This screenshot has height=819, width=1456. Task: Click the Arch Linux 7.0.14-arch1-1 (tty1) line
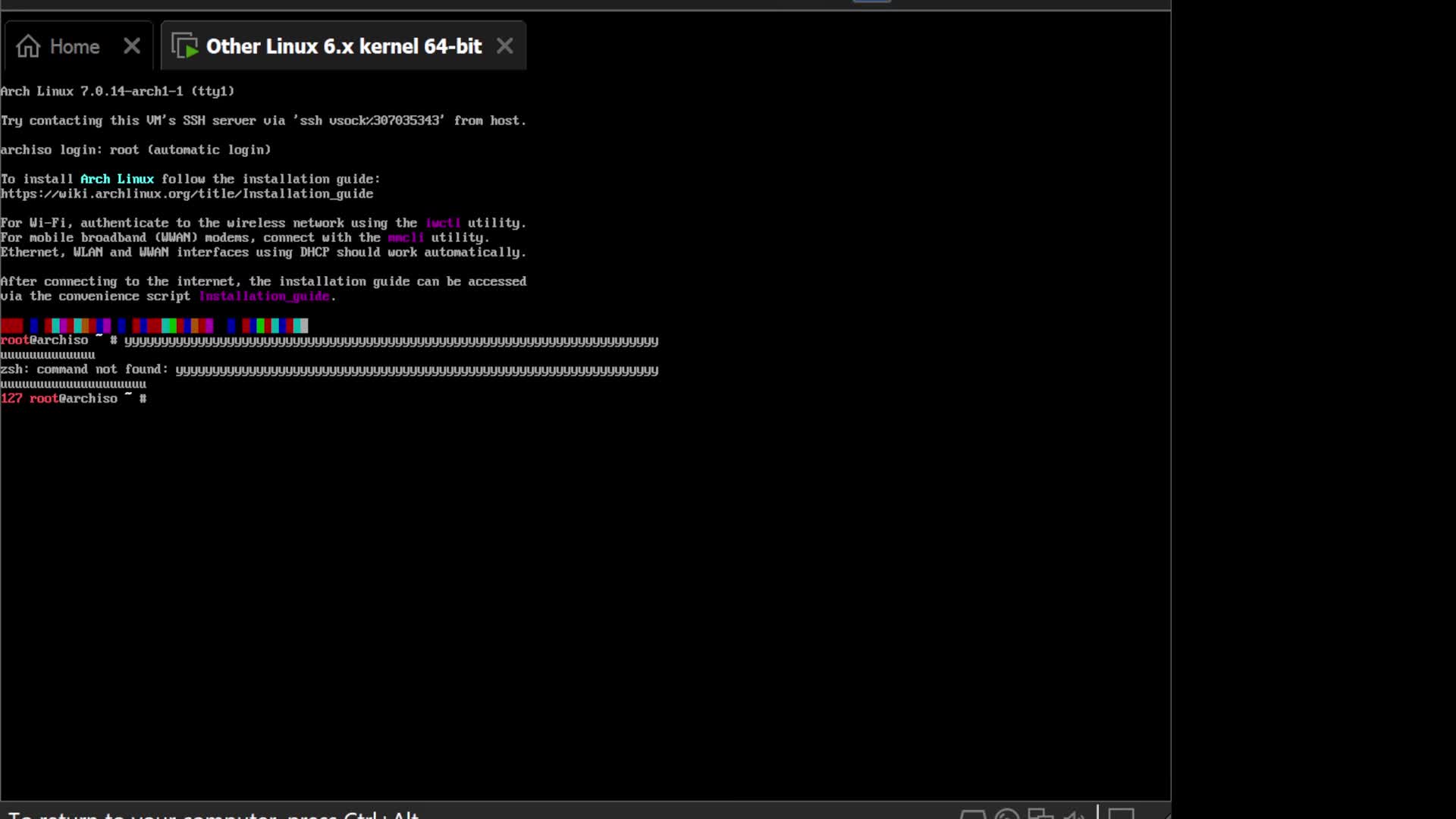[118, 91]
